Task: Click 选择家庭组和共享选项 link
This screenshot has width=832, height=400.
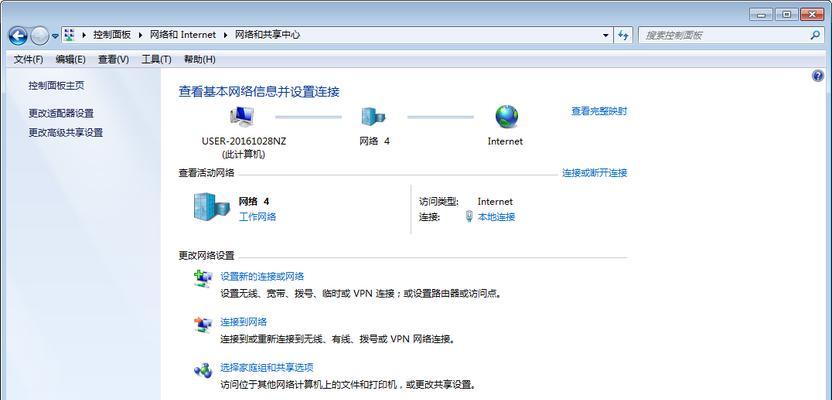Action: point(267,368)
